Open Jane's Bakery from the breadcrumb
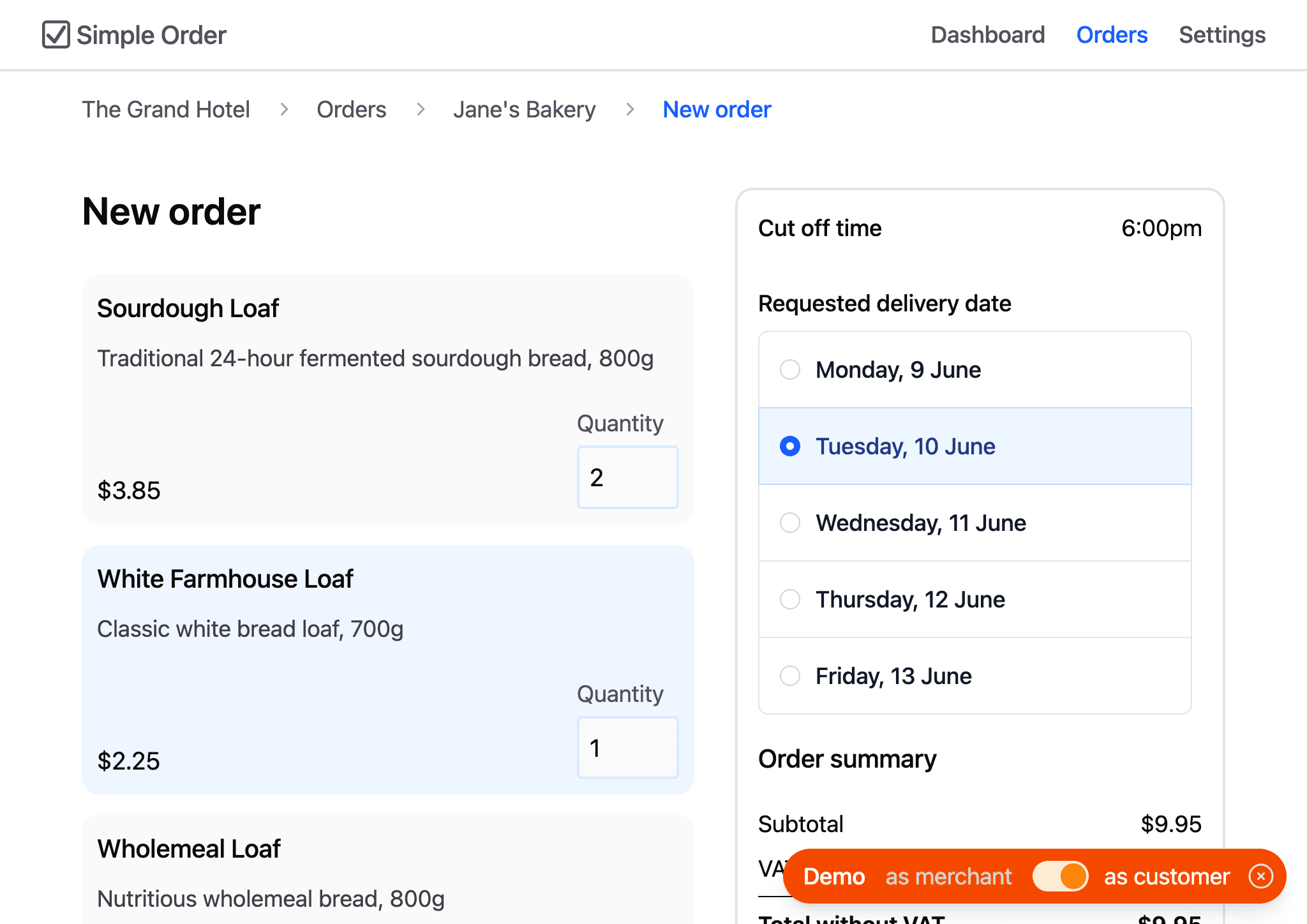This screenshot has width=1307, height=924. point(524,109)
